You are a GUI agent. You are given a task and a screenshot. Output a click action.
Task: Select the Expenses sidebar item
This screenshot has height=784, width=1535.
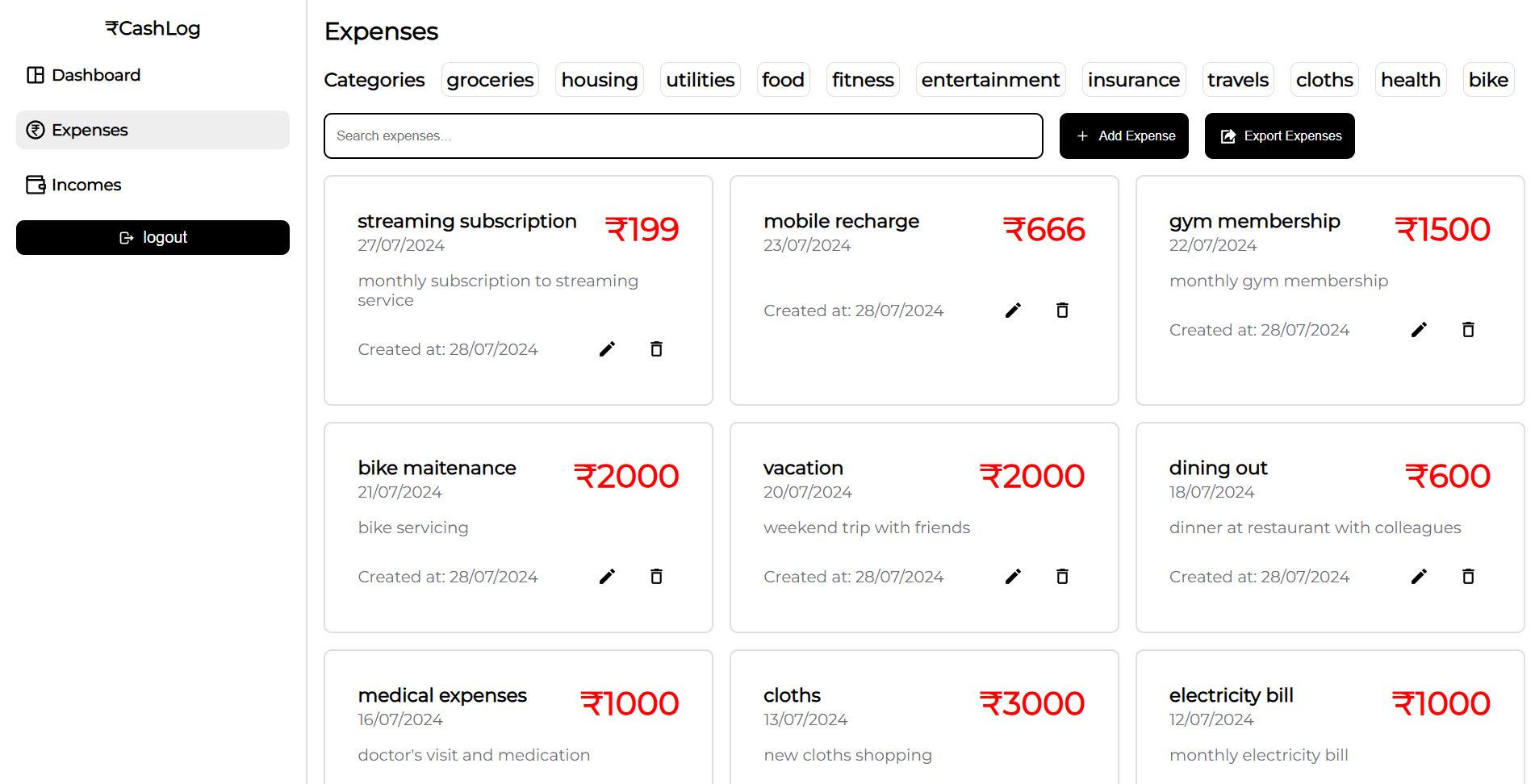point(153,130)
